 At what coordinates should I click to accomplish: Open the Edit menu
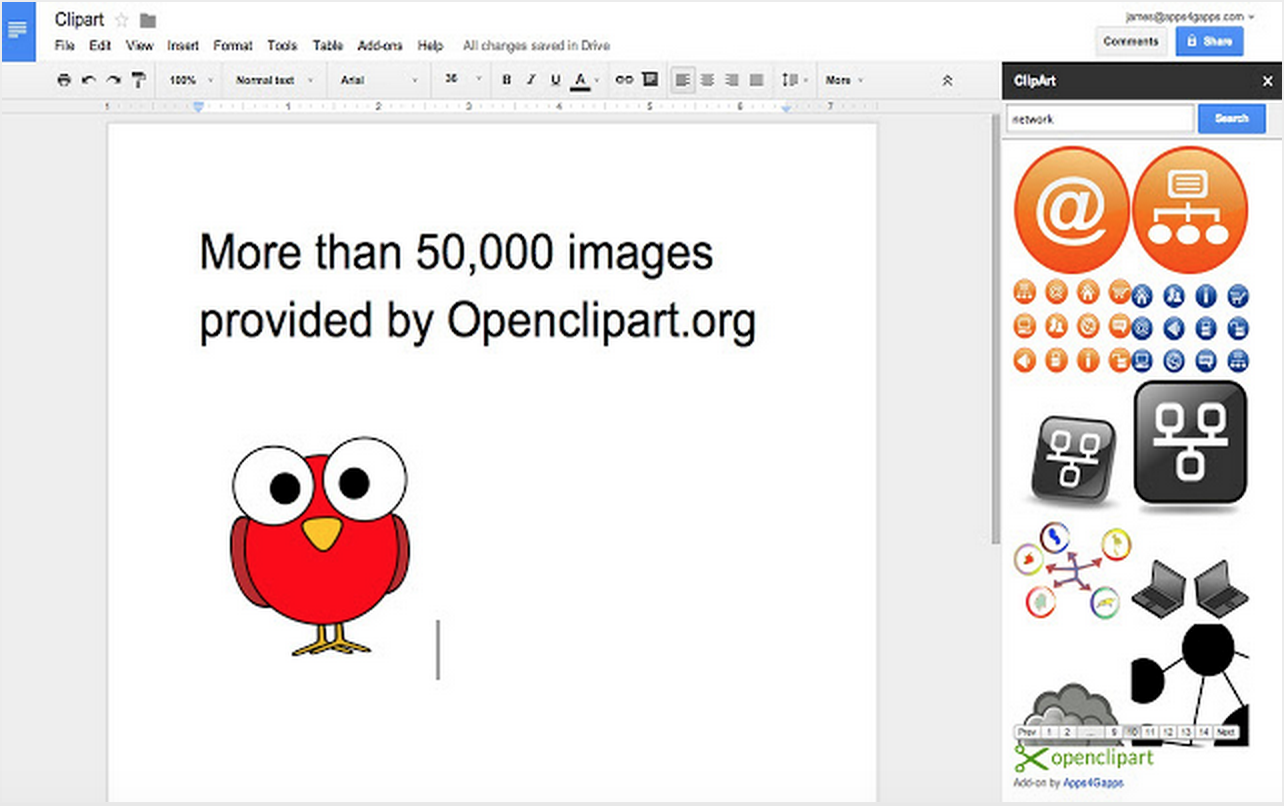(100, 46)
